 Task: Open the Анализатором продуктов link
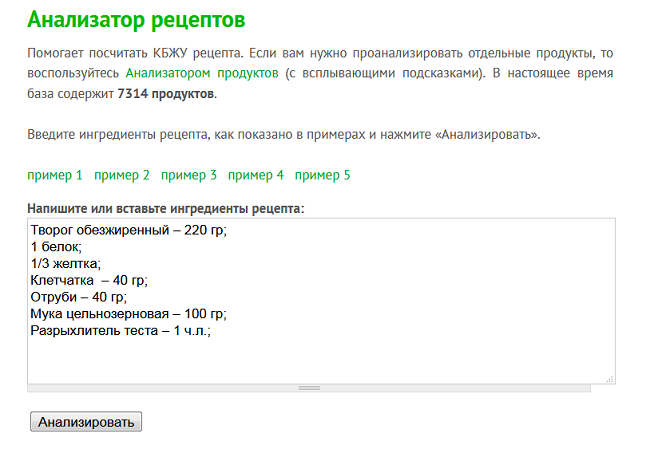202,73
